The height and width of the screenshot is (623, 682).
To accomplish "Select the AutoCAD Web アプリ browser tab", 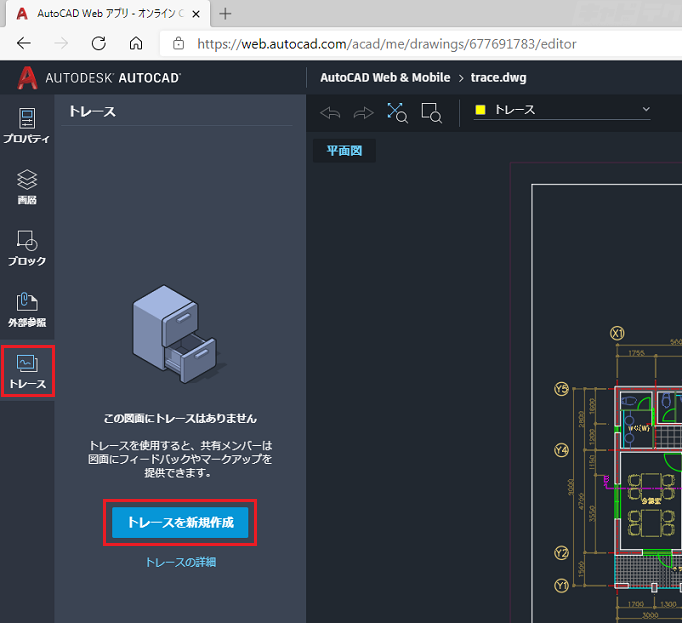I will coord(108,14).
